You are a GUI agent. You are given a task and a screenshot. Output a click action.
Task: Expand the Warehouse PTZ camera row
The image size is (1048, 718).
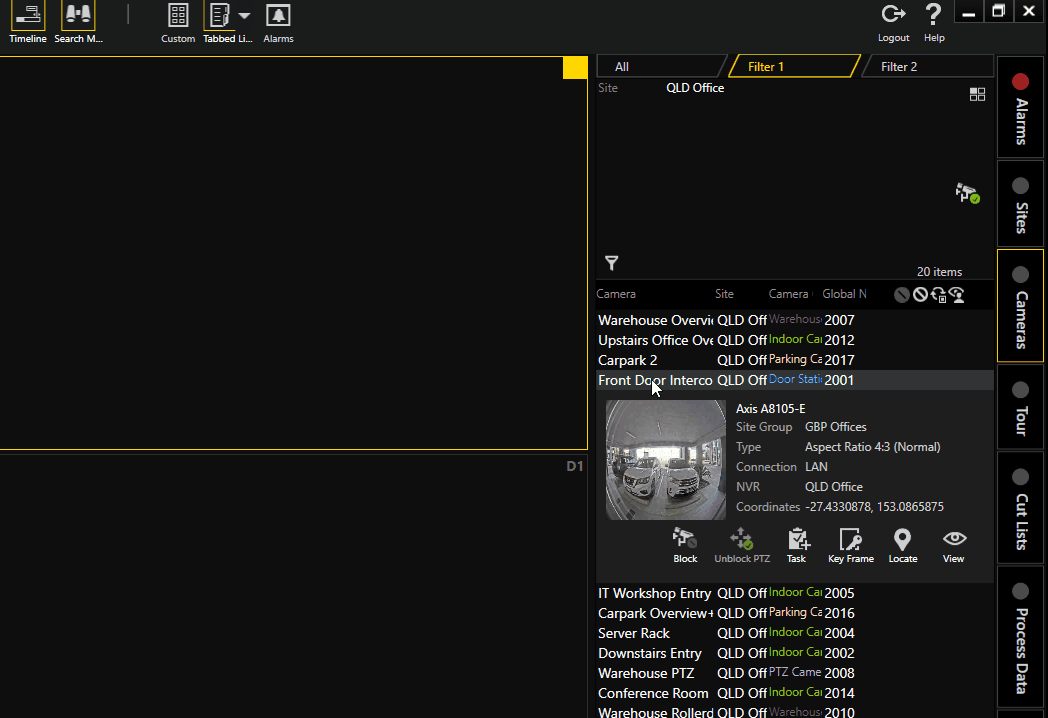pos(646,673)
